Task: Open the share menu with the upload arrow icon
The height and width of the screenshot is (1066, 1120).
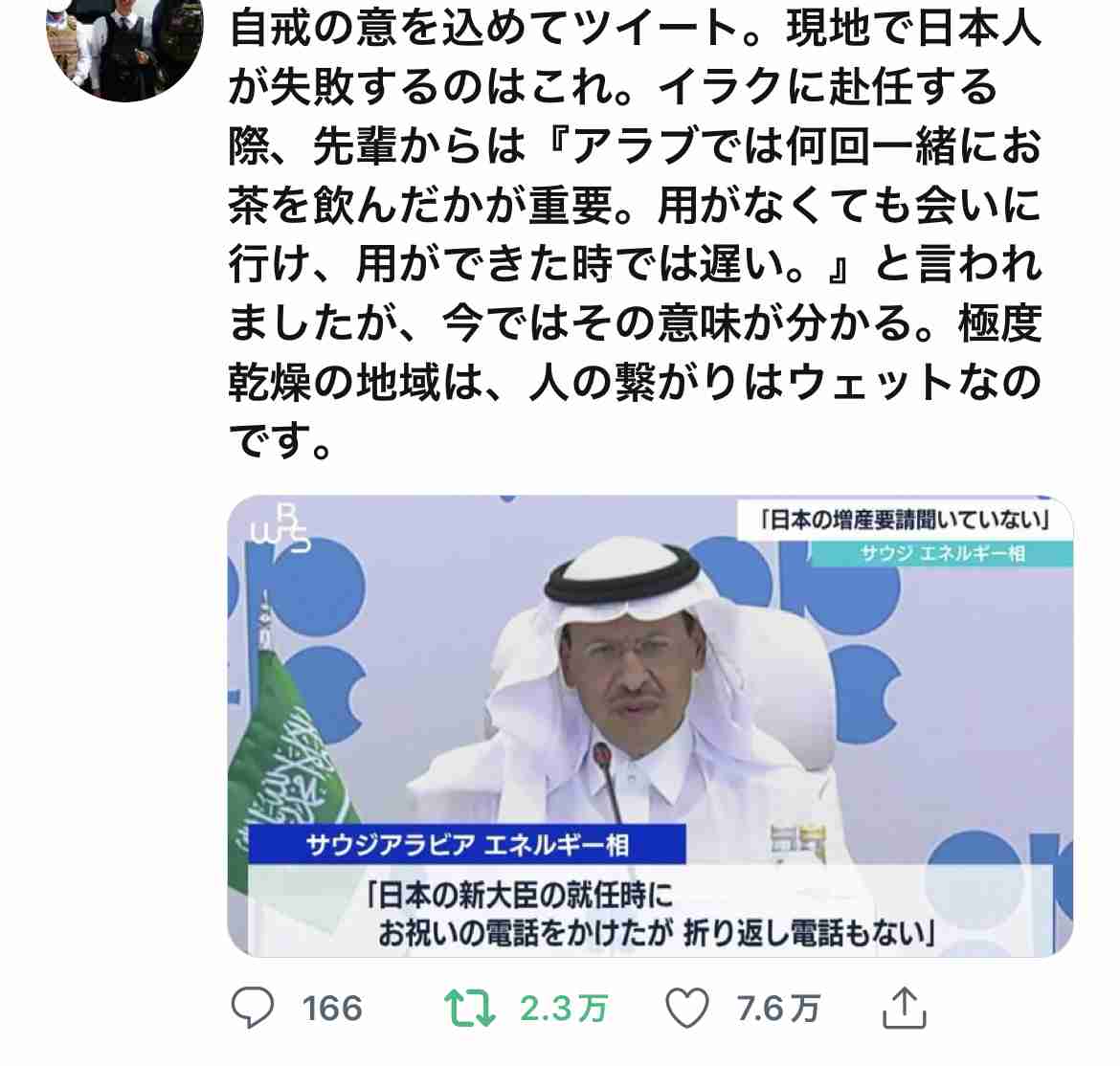Action: tap(905, 1008)
